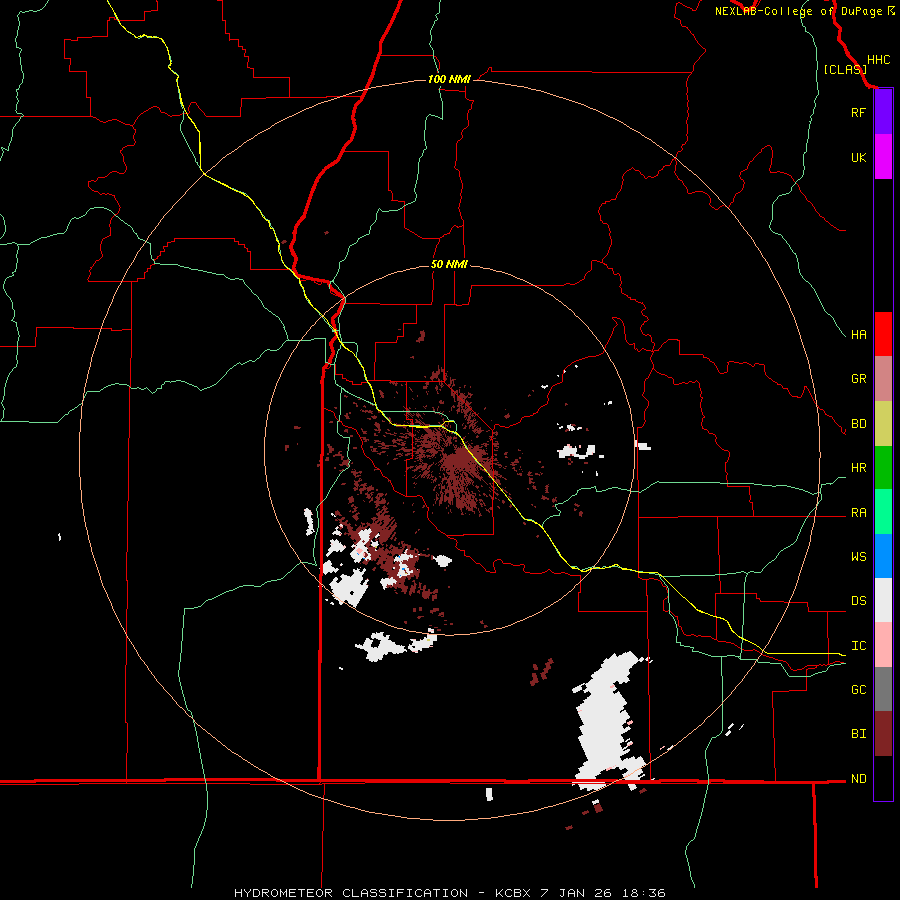Select the BD yellow legend swatch
The width and height of the screenshot is (900, 900).
pyautogui.click(x=883, y=424)
